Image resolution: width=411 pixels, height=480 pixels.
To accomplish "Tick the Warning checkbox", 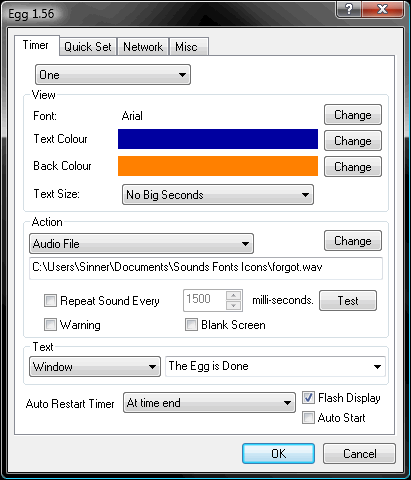I will [50, 324].
